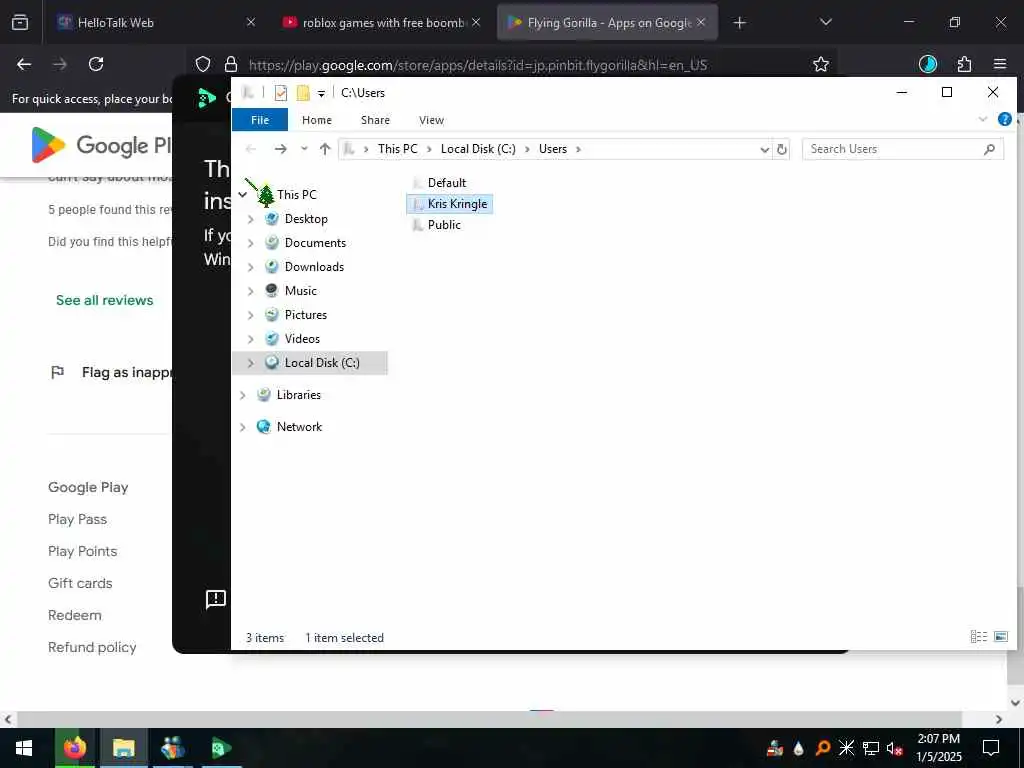Click the New folder icon in Explorer title bar
Screen dimensions: 1024x768
pyautogui.click(x=303, y=93)
